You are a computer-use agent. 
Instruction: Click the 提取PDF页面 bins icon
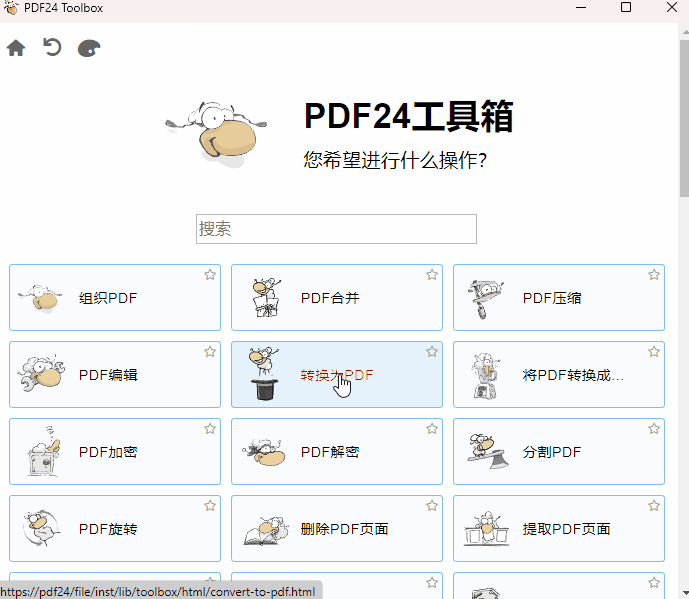tap(486, 528)
